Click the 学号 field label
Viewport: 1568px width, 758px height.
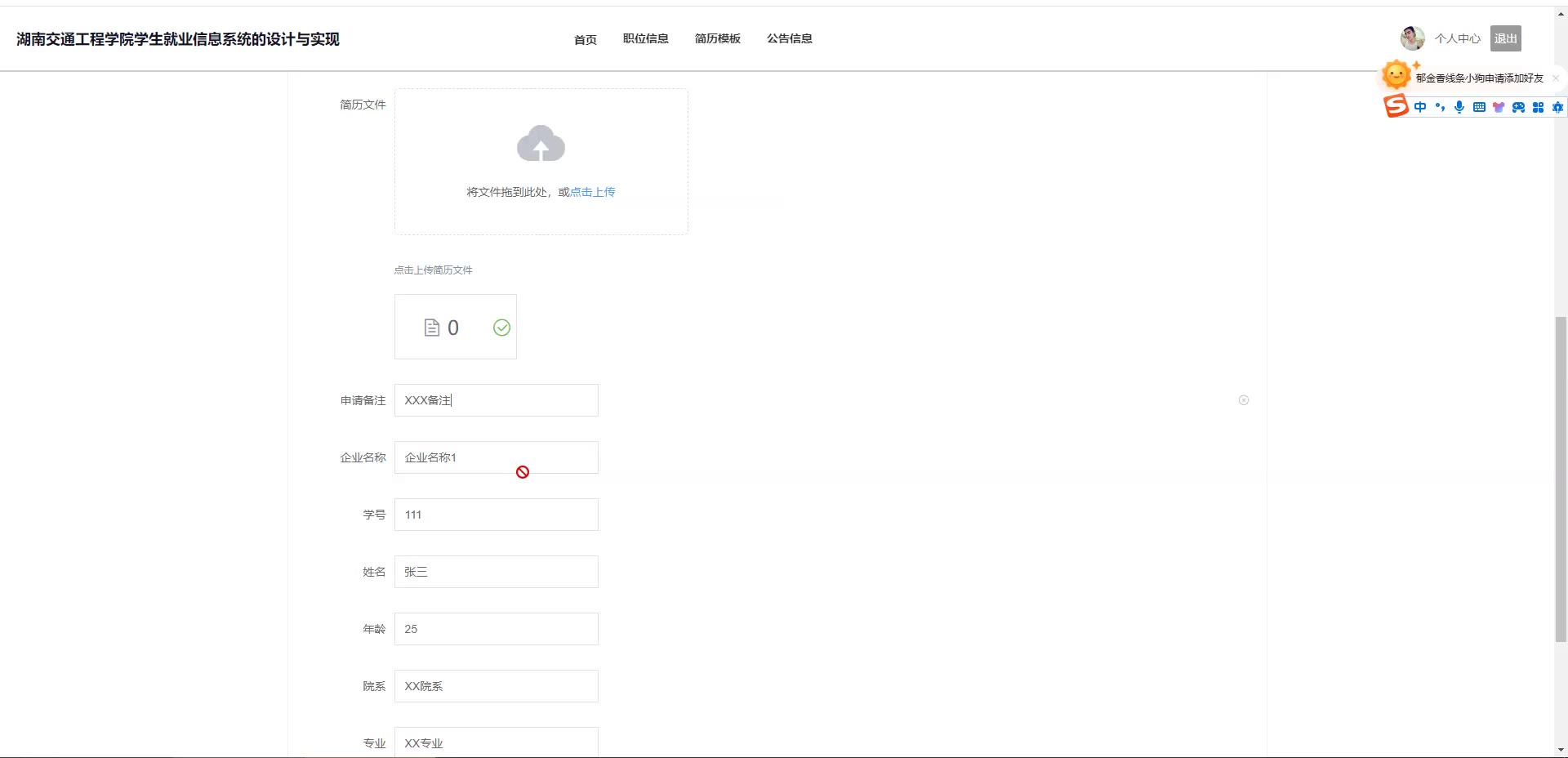pos(374,515)
